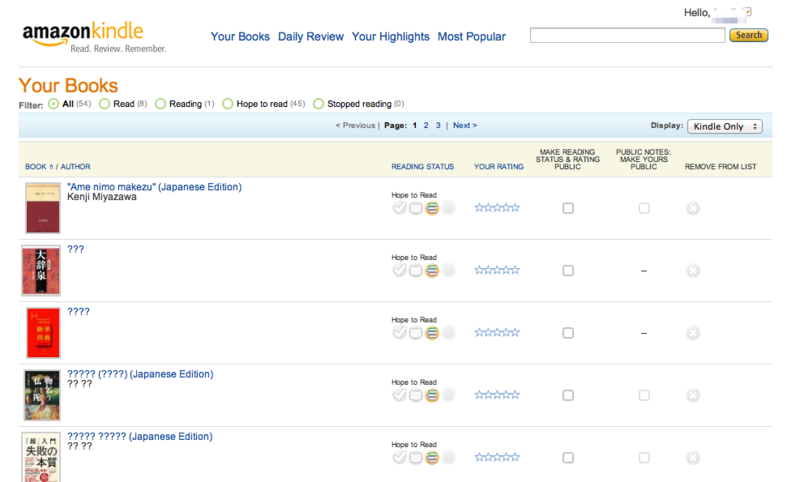
Task: Make "????" reading status and rating public
Action: tap(568, 333)
